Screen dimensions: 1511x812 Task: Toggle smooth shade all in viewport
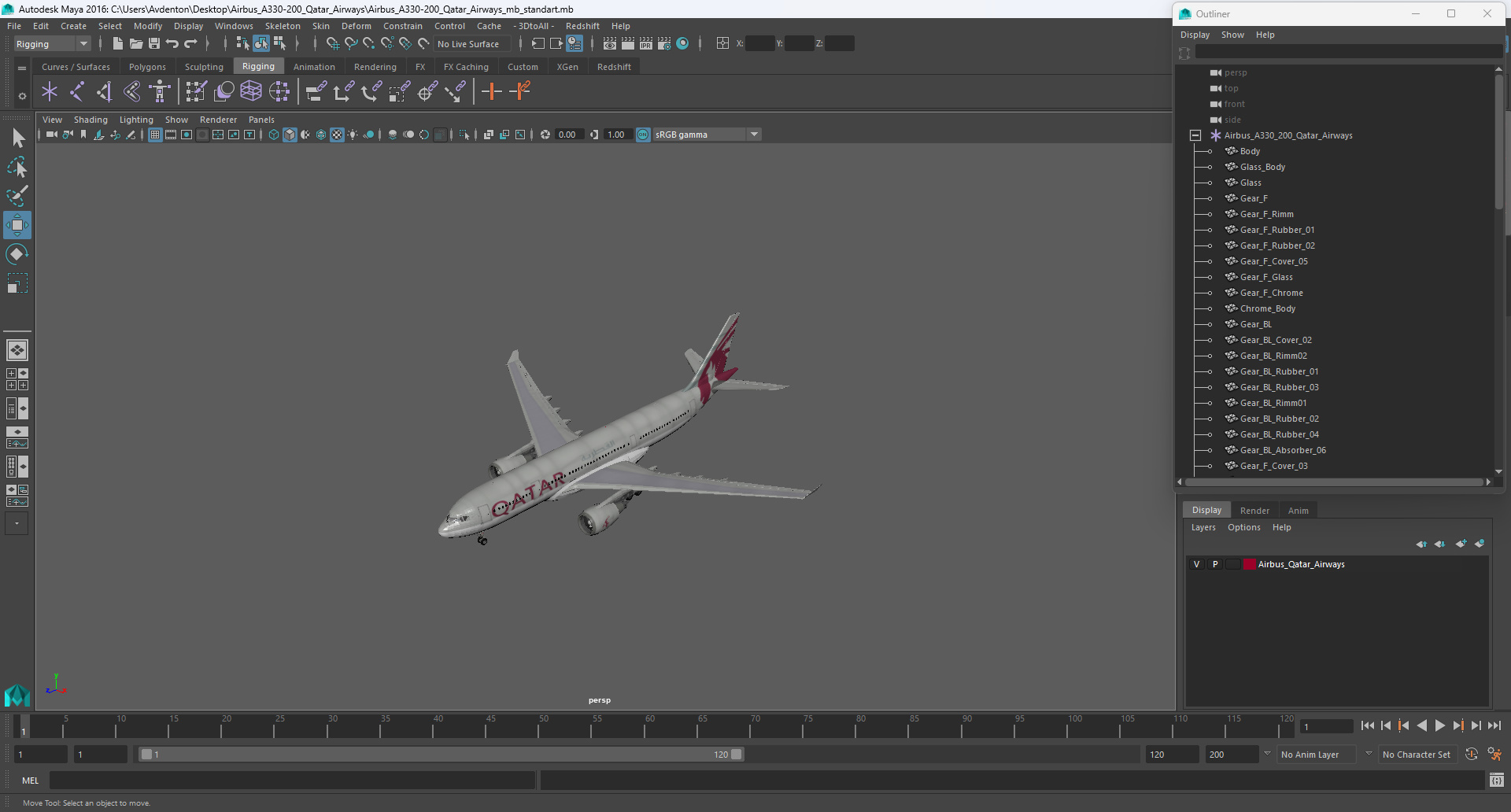[290, 135]
